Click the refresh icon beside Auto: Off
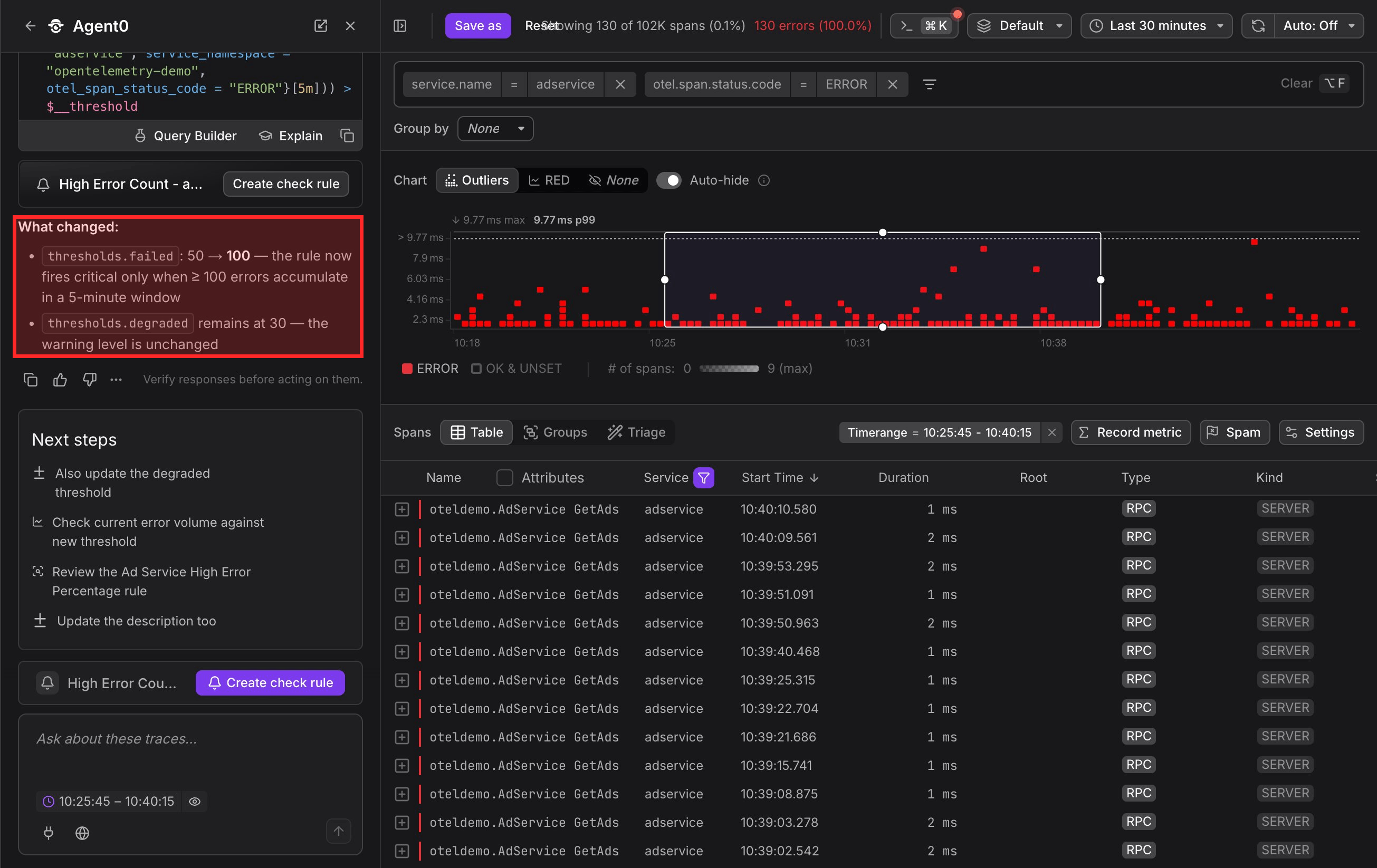 pos(1258,26)
